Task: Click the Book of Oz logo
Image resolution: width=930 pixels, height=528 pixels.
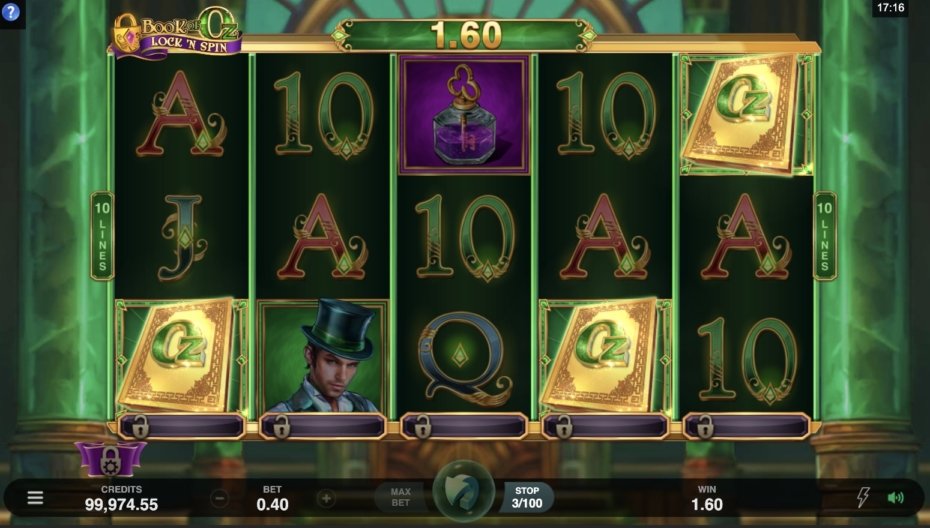Action: point(176,34)
